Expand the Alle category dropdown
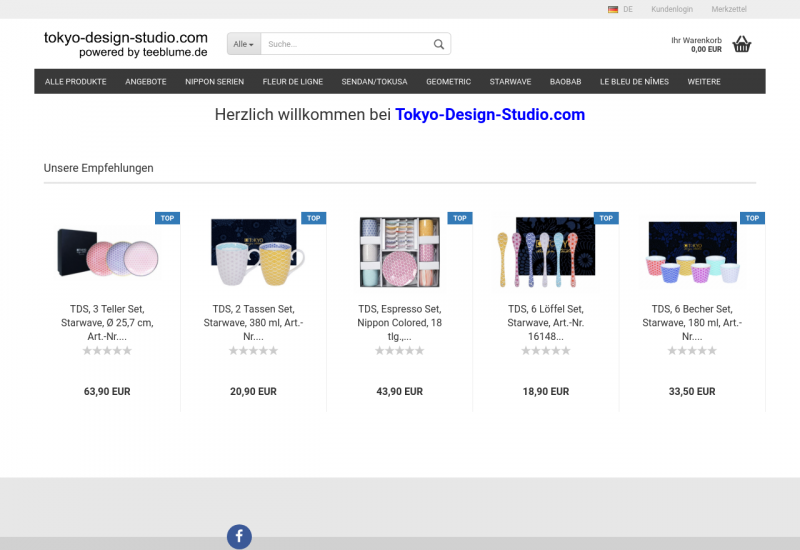Viewport: 800px width, 550px height. [x=243, y=44]
